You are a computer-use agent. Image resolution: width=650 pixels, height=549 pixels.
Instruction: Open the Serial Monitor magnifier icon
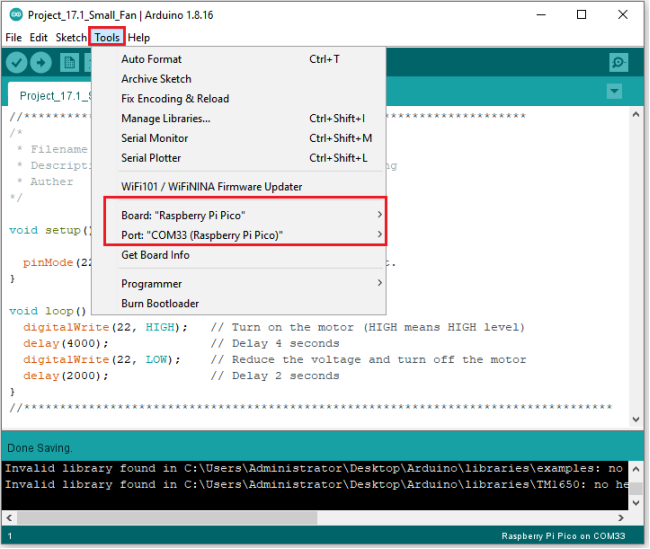click(618, 63)
